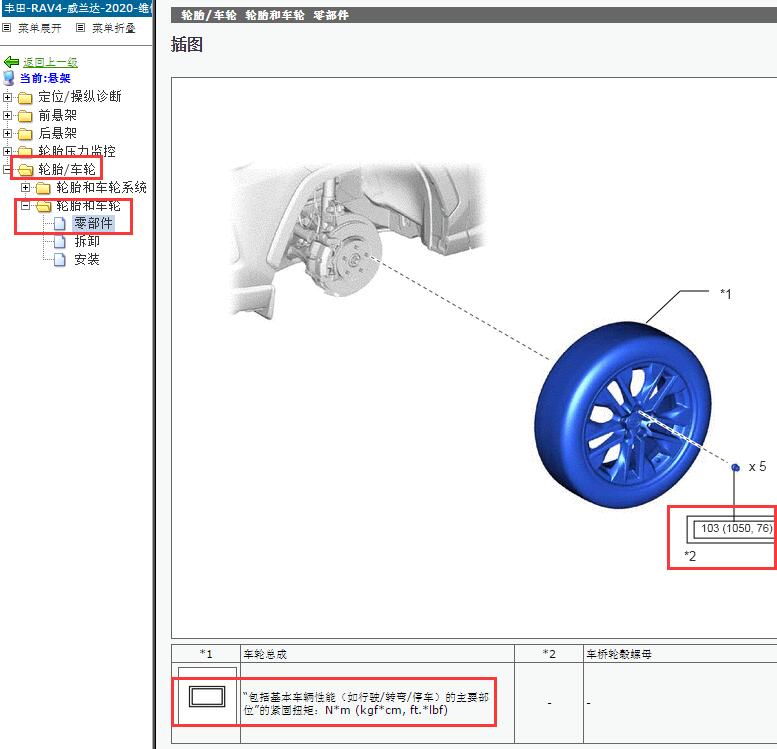777x749 pixels.
Task: Click the blue wheel assembly in the illustration
Action: tap(622, 415)
